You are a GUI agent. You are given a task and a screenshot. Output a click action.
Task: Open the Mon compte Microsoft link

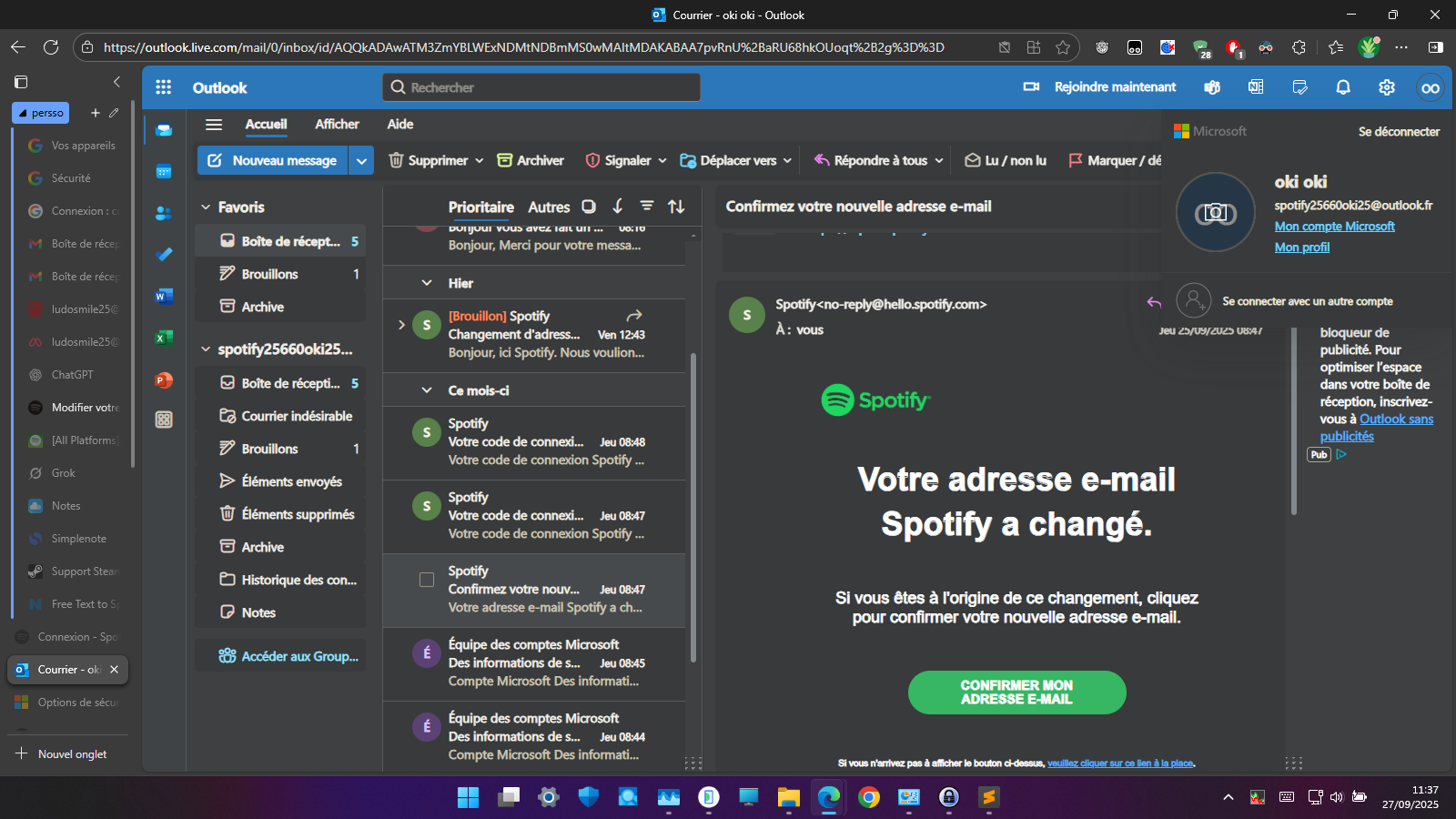tap(1334, 227)
